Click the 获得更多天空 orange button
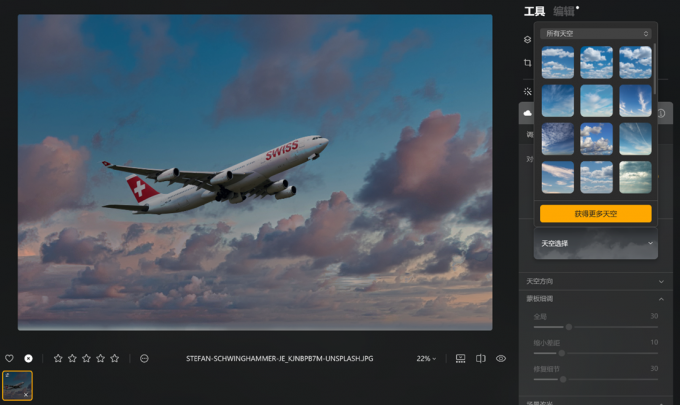Viewport: 680px width, 405px height. [596, 214]
